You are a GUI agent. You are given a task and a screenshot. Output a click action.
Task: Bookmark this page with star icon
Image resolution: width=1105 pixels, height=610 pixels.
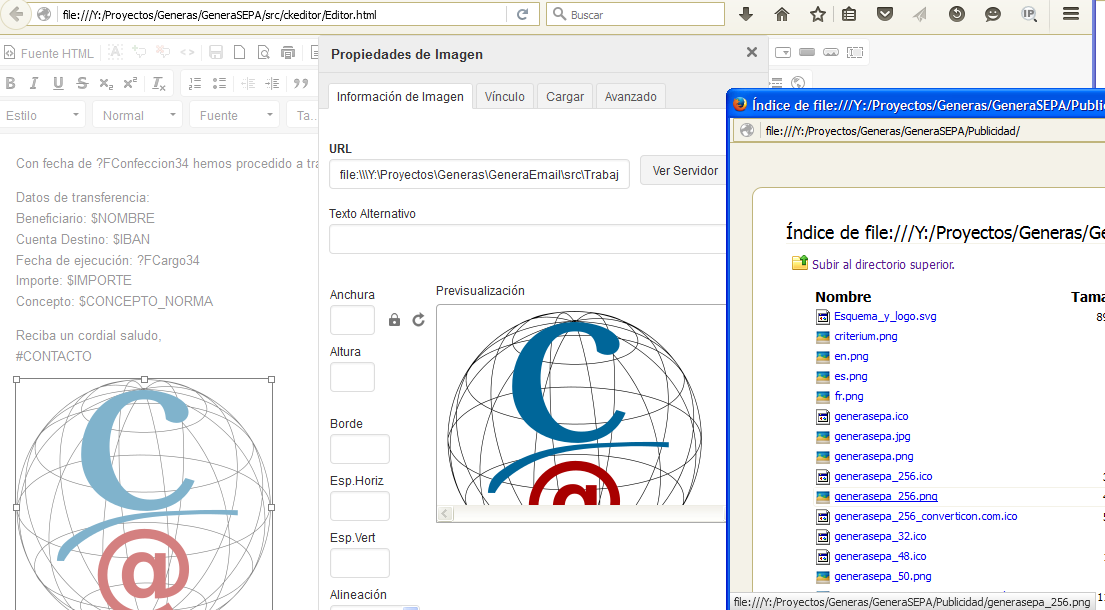click(817, 14)
